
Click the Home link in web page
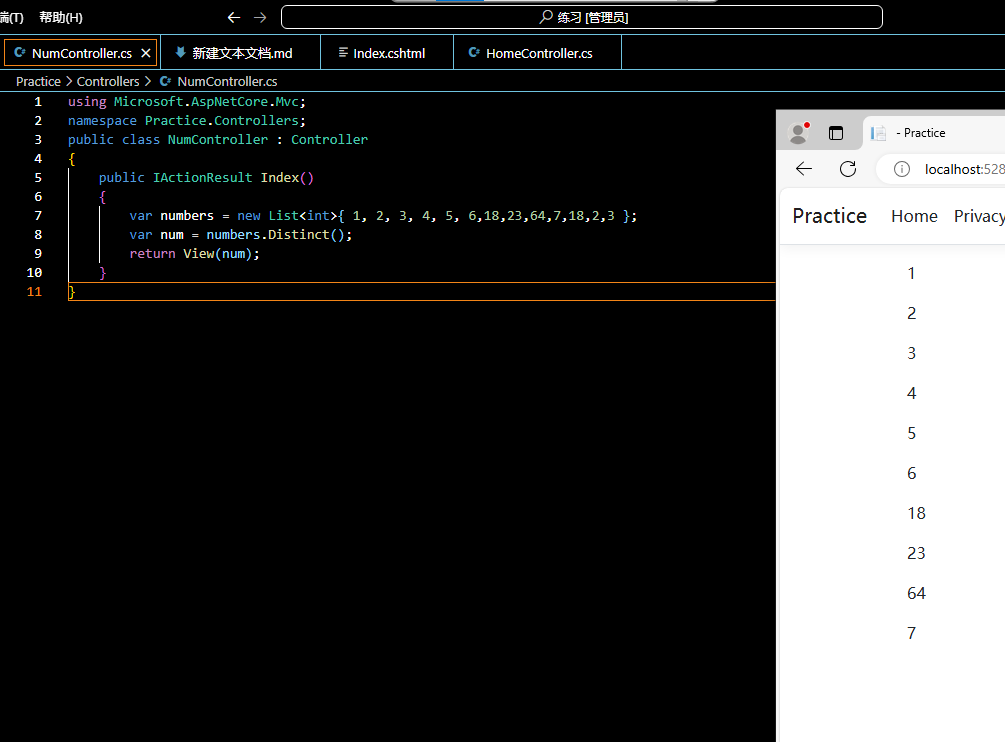coord(914,216)
